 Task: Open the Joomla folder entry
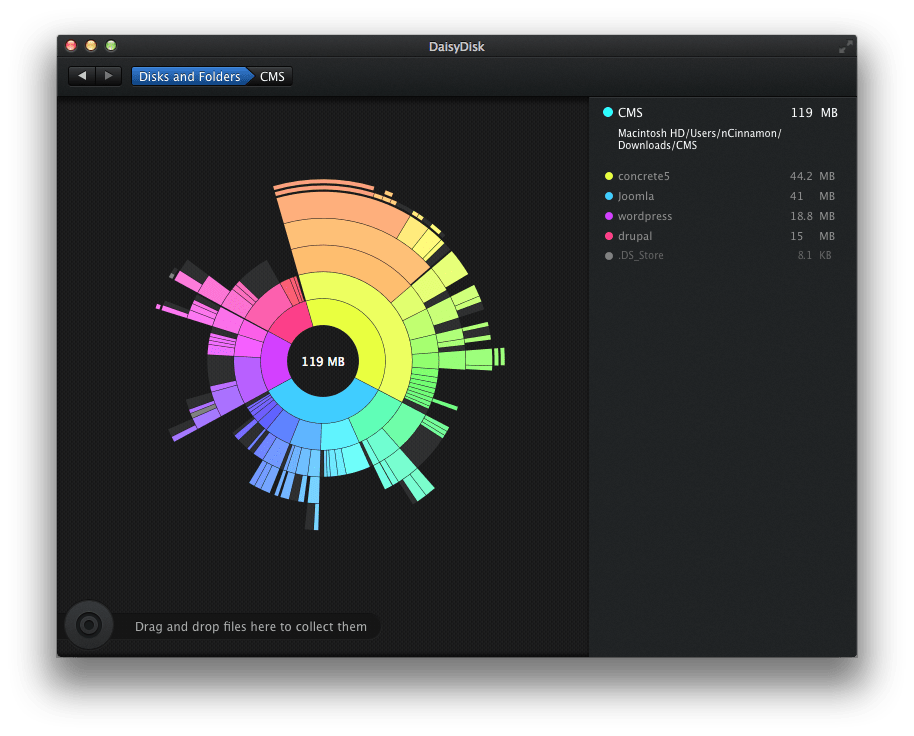coord(636,196)
